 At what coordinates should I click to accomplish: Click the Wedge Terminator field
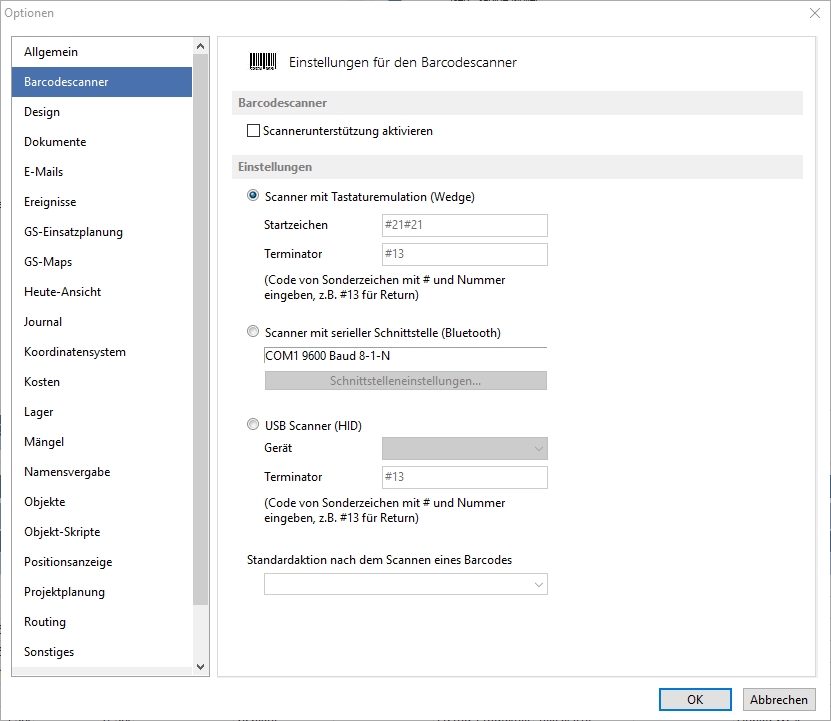[x=465, y=254]
